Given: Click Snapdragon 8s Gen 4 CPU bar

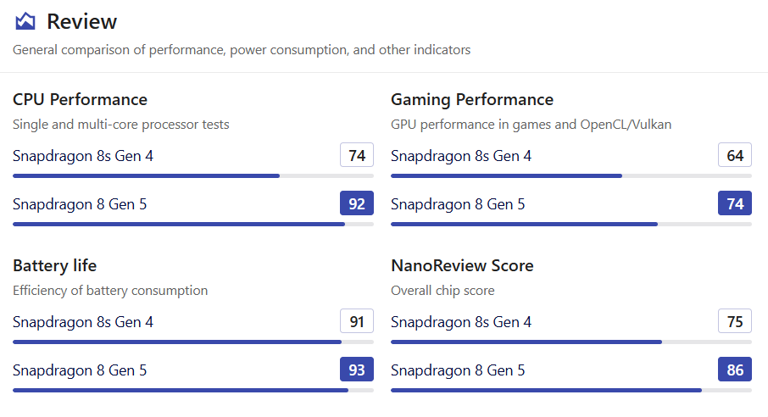Looking at the screenshot, I should [193, 176].
